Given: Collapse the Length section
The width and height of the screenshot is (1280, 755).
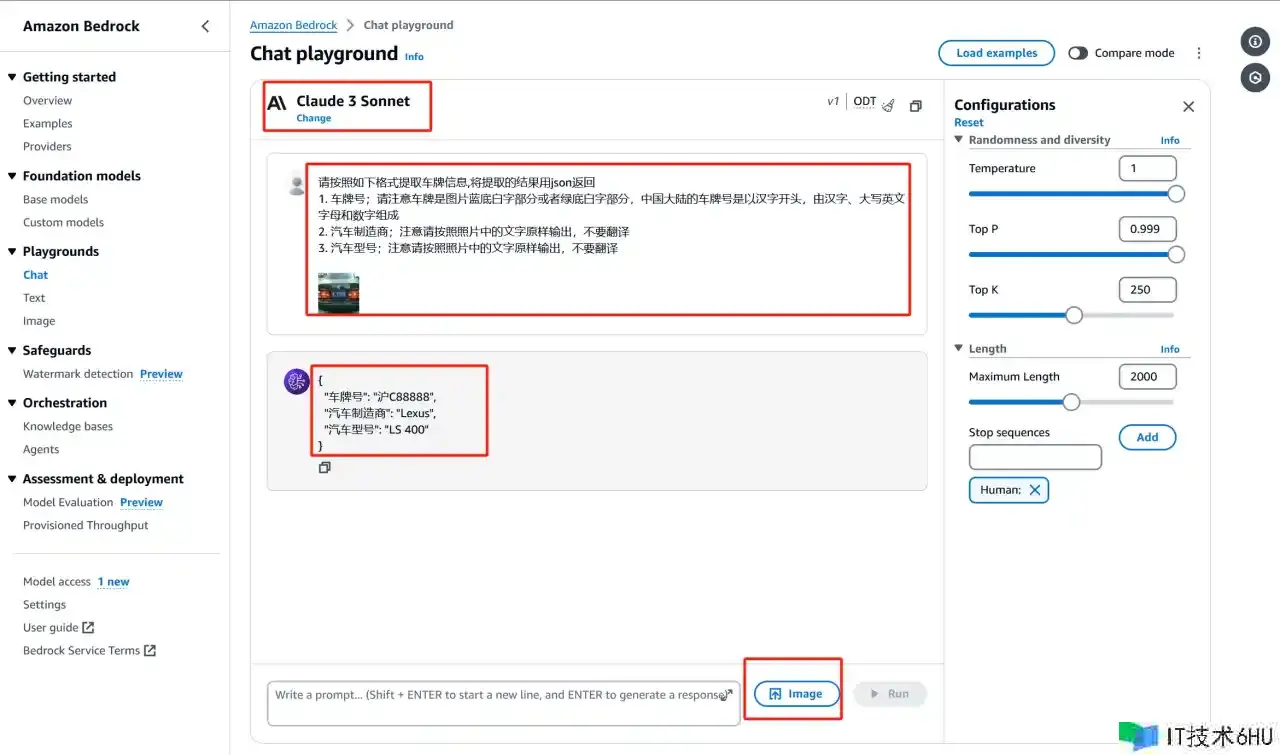Looking at the screenshot, I should [x=959, y=349].
